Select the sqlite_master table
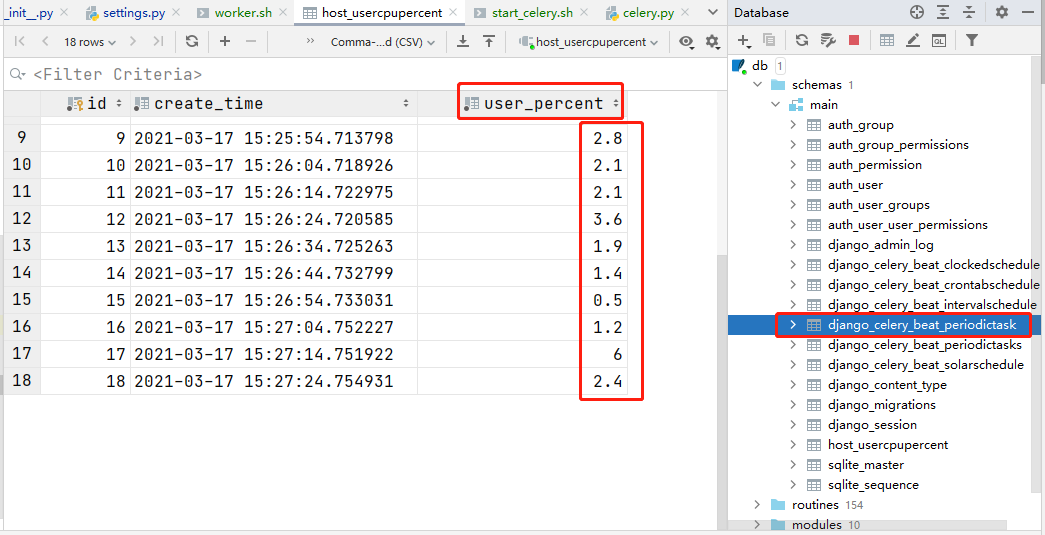This screenshot has width=1045, height=535. coord(865,464)
